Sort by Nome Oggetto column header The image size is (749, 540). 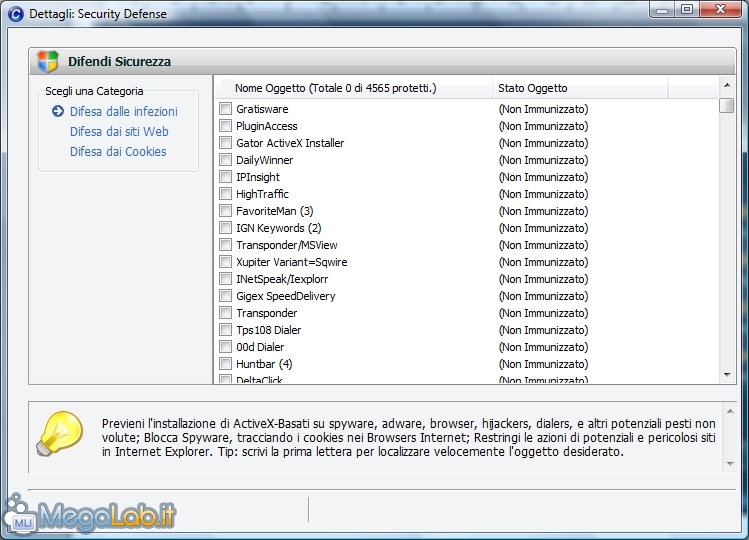coord(353,88)
